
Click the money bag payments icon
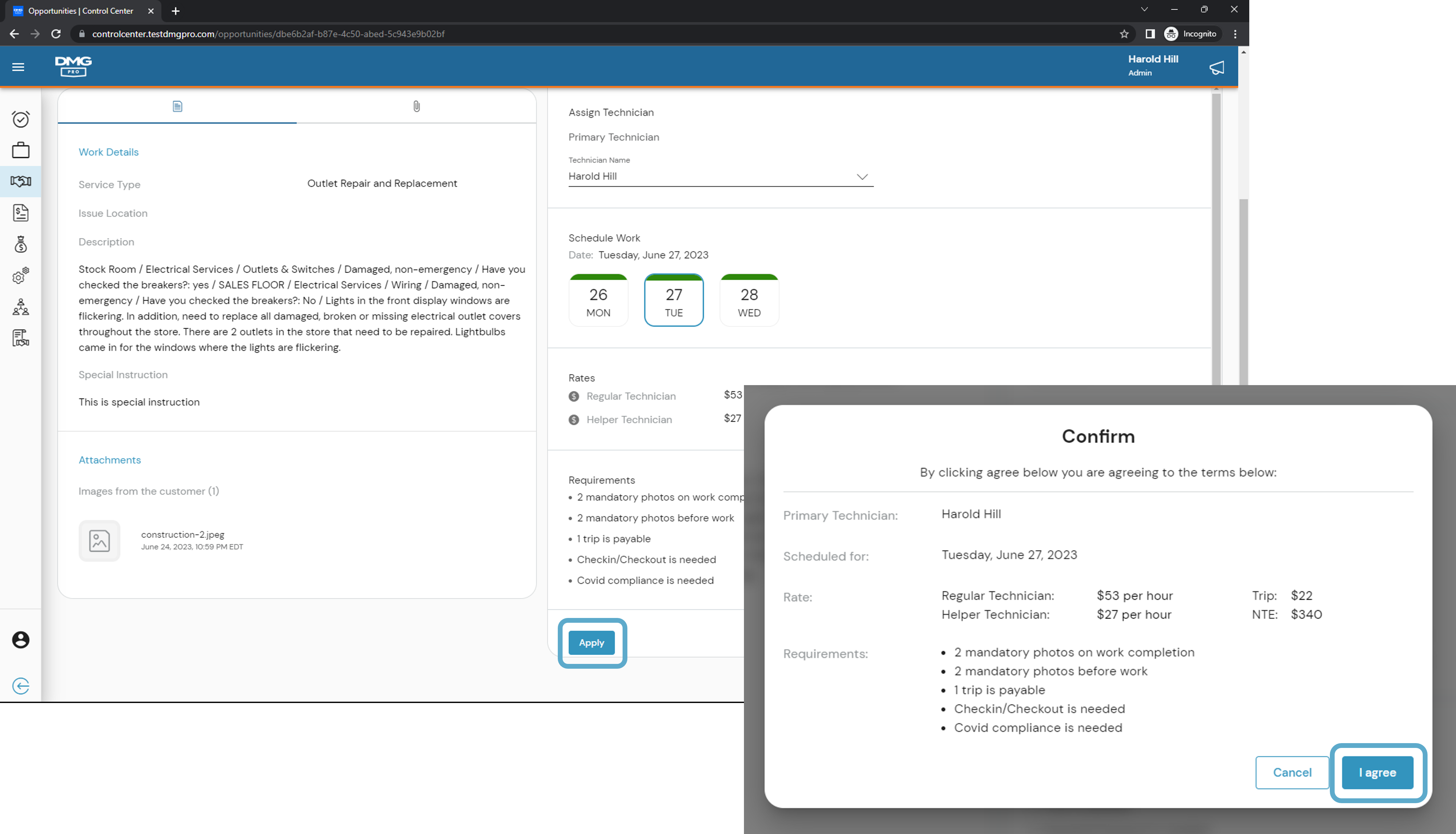pyautogui.click(x=21, y=245)
